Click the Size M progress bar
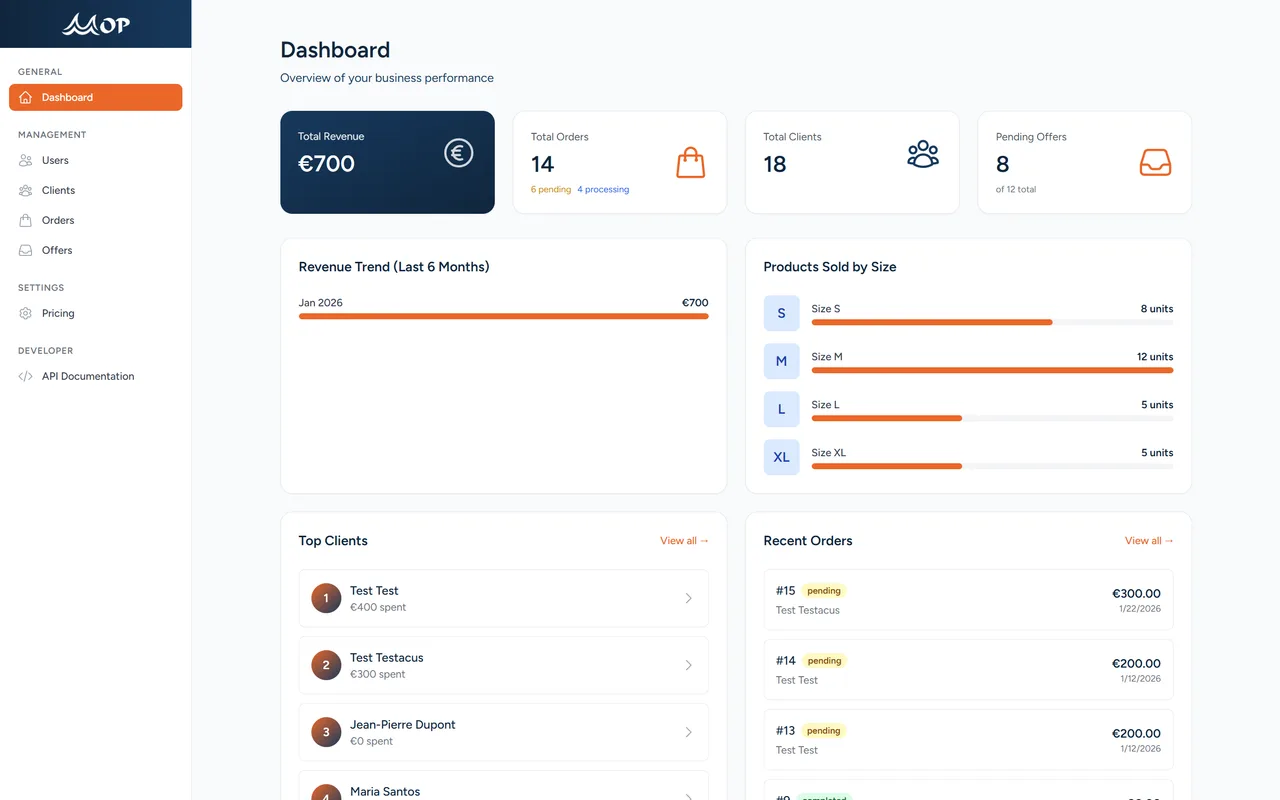This screenshot has height=800, width=1280. (992, 370)
